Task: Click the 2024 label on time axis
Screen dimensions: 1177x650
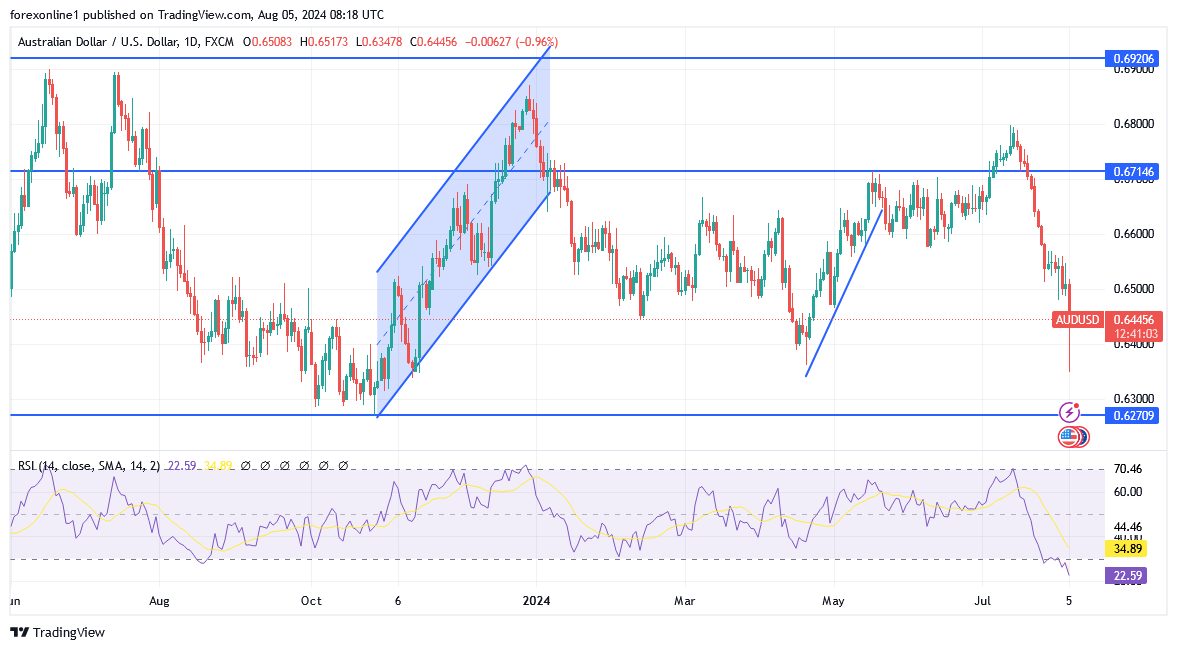Action: [x=537, y=601]
